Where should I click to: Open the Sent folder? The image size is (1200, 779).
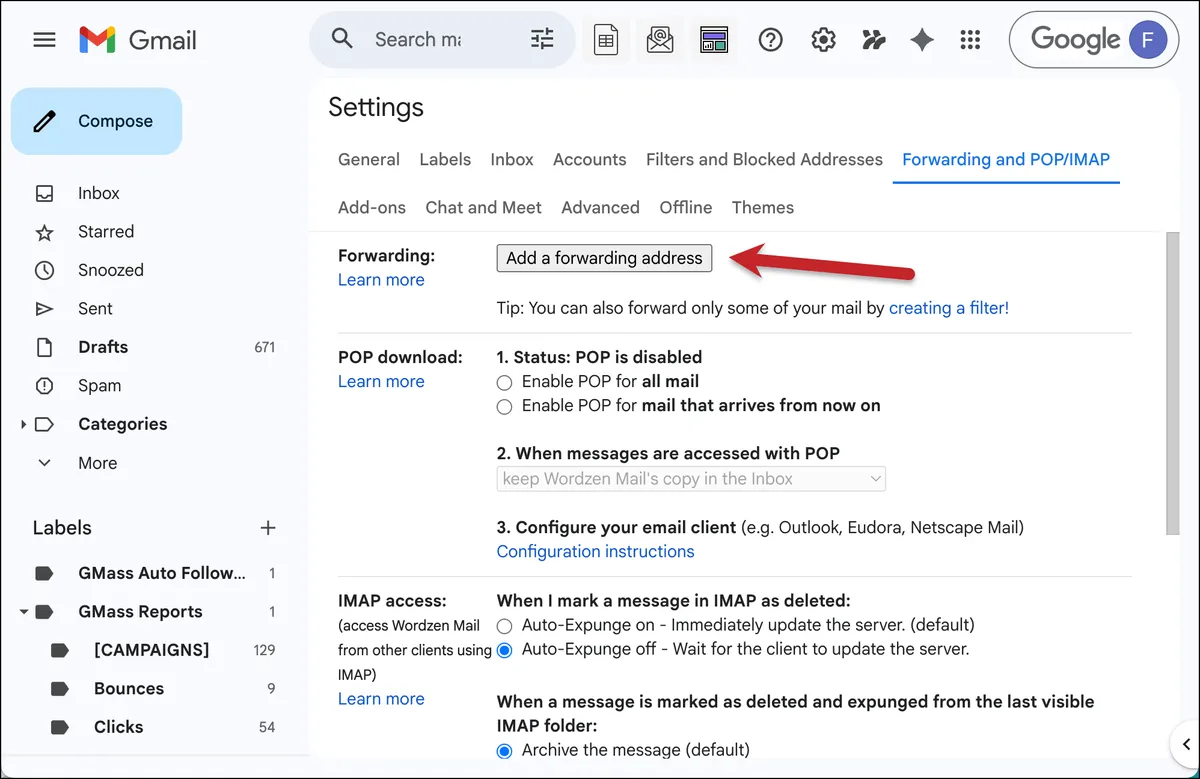(95, 308)
